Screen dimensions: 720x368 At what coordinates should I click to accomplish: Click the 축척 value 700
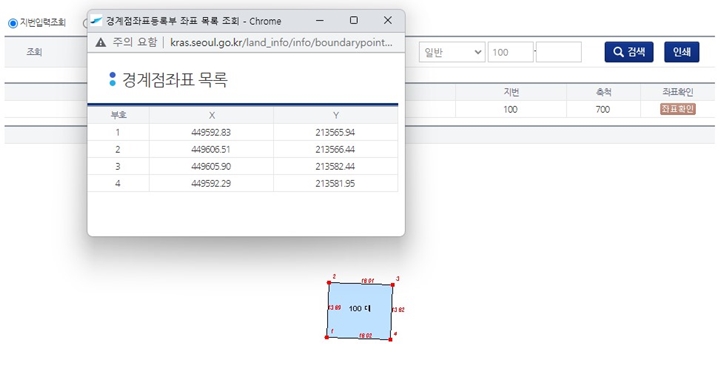pos(602,109)
